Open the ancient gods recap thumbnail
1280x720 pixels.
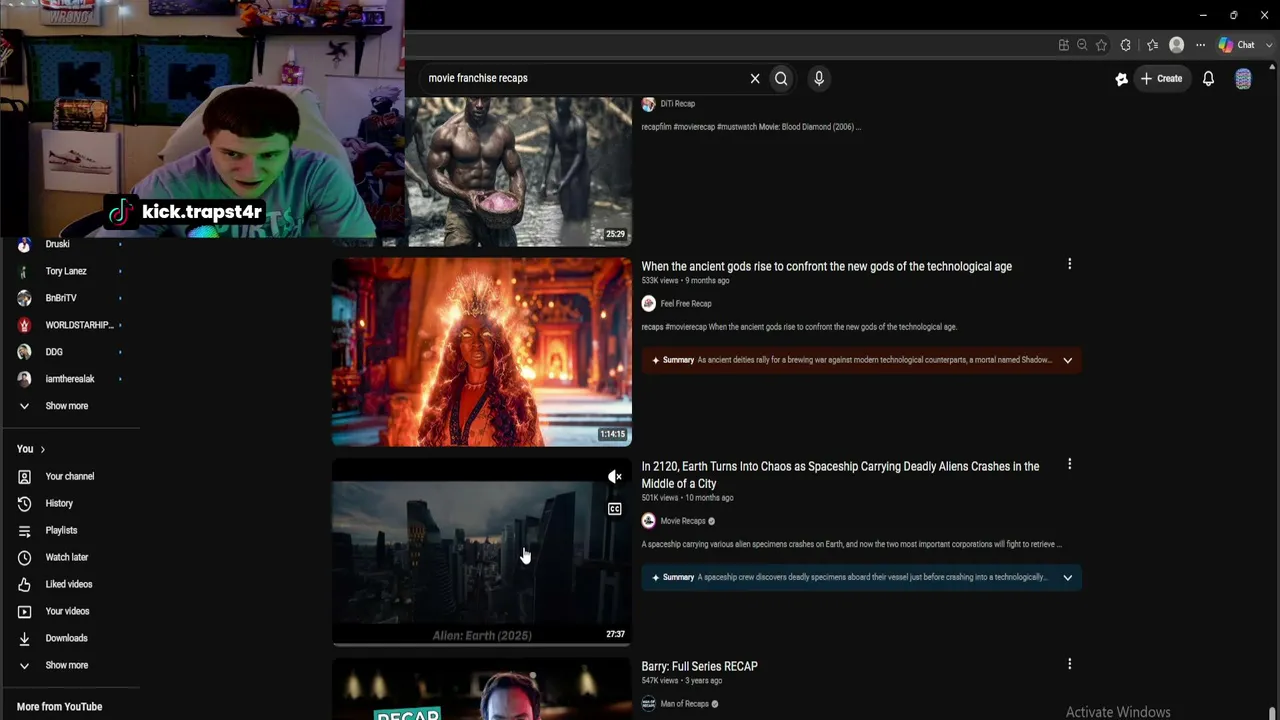pyautogui.click(x=482, y=352)
